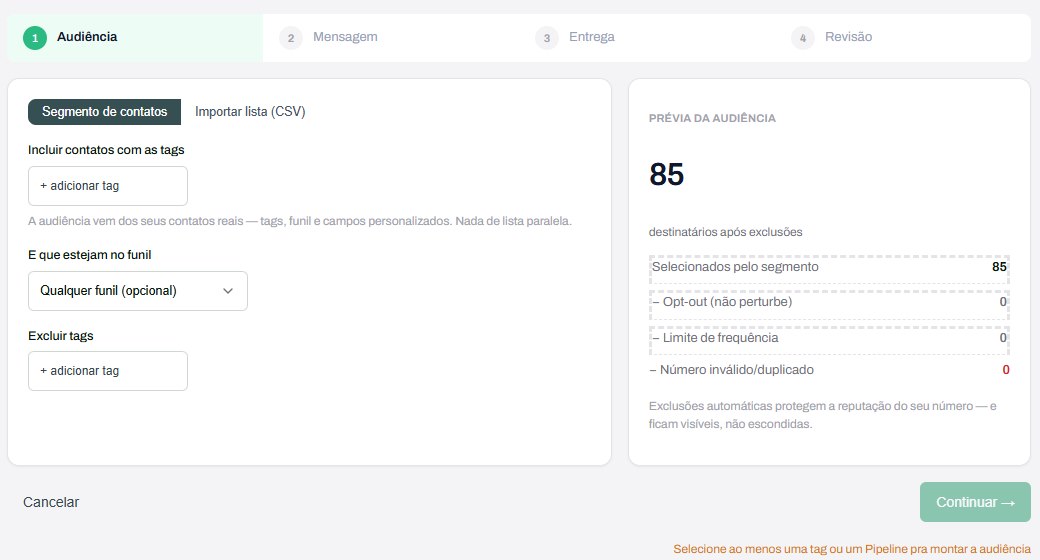Image resolution: width=1040 pixels, height=560 pixels.
Task: Add a tag under Incluir contatos
Action: 107,186
